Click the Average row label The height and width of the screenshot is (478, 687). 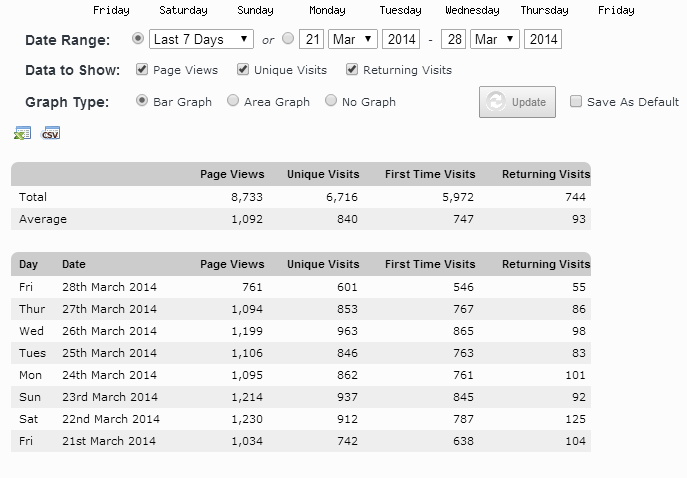coord(43,219)
